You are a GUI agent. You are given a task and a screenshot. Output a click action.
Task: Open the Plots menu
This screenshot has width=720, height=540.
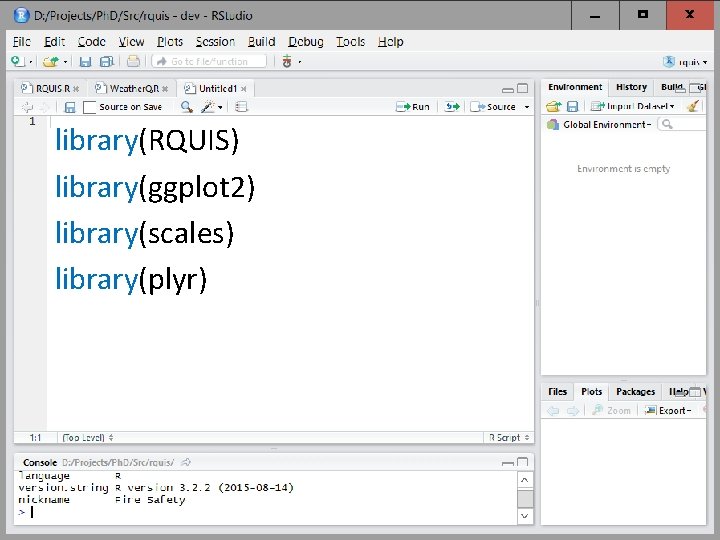pos(170,42)
